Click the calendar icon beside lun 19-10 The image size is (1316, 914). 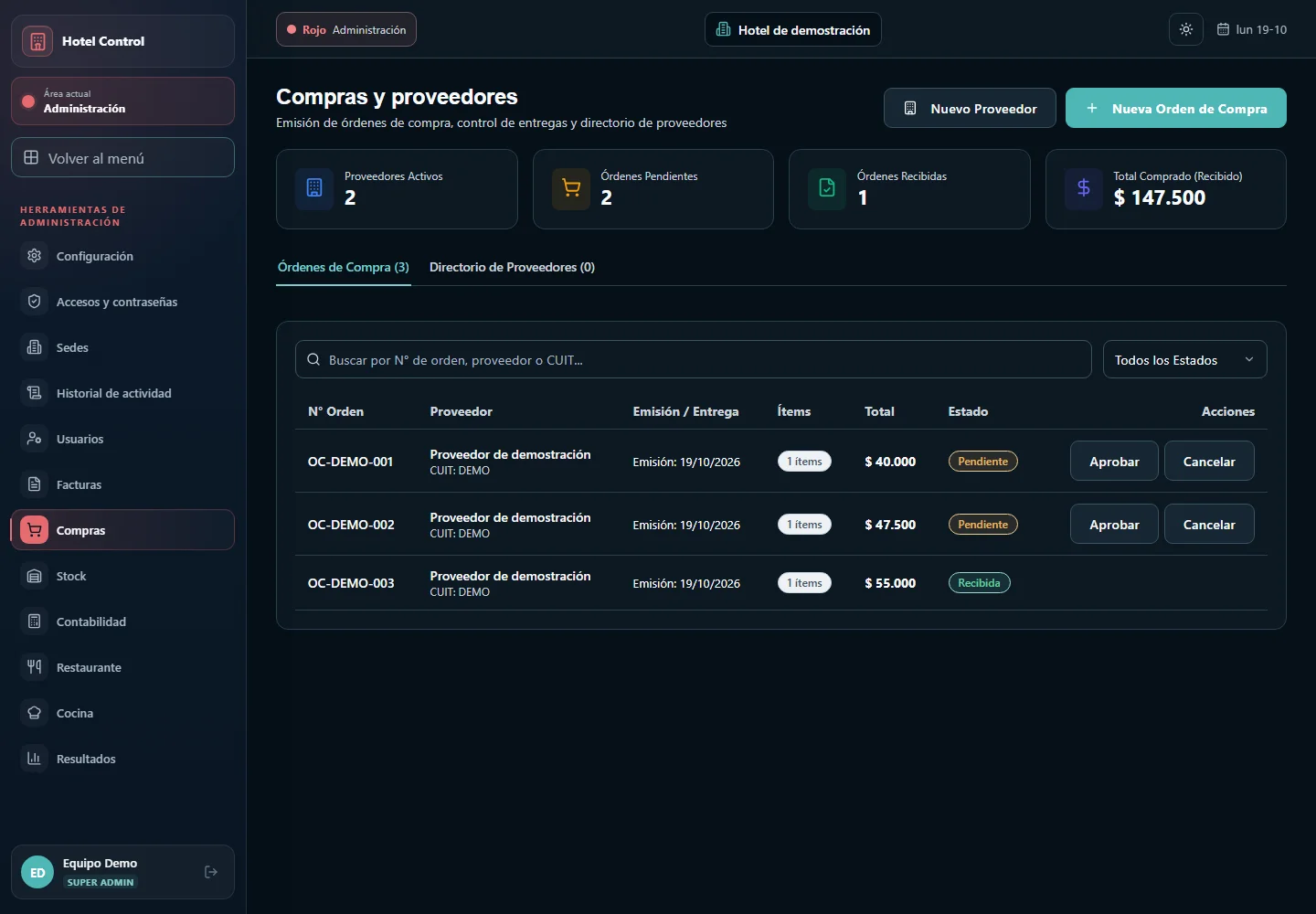(1223, 29)
